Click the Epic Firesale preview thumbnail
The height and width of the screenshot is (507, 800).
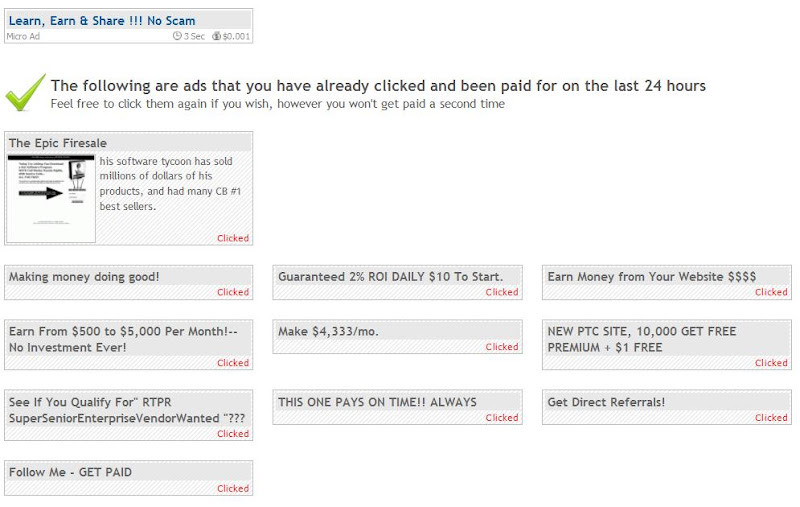pos(51,197)
